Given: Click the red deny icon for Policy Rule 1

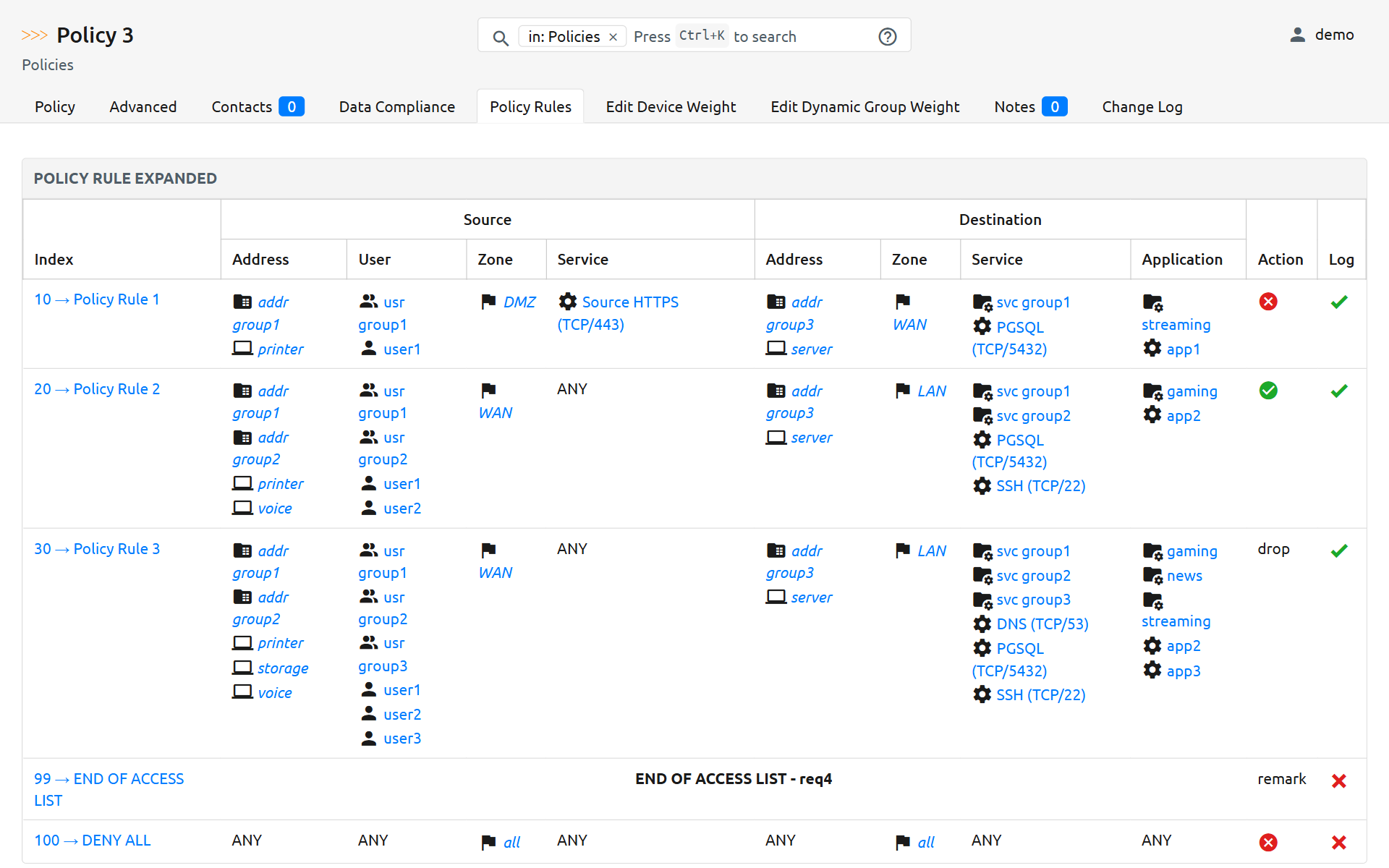Looking at the screenshot, I should point(1267,302).
